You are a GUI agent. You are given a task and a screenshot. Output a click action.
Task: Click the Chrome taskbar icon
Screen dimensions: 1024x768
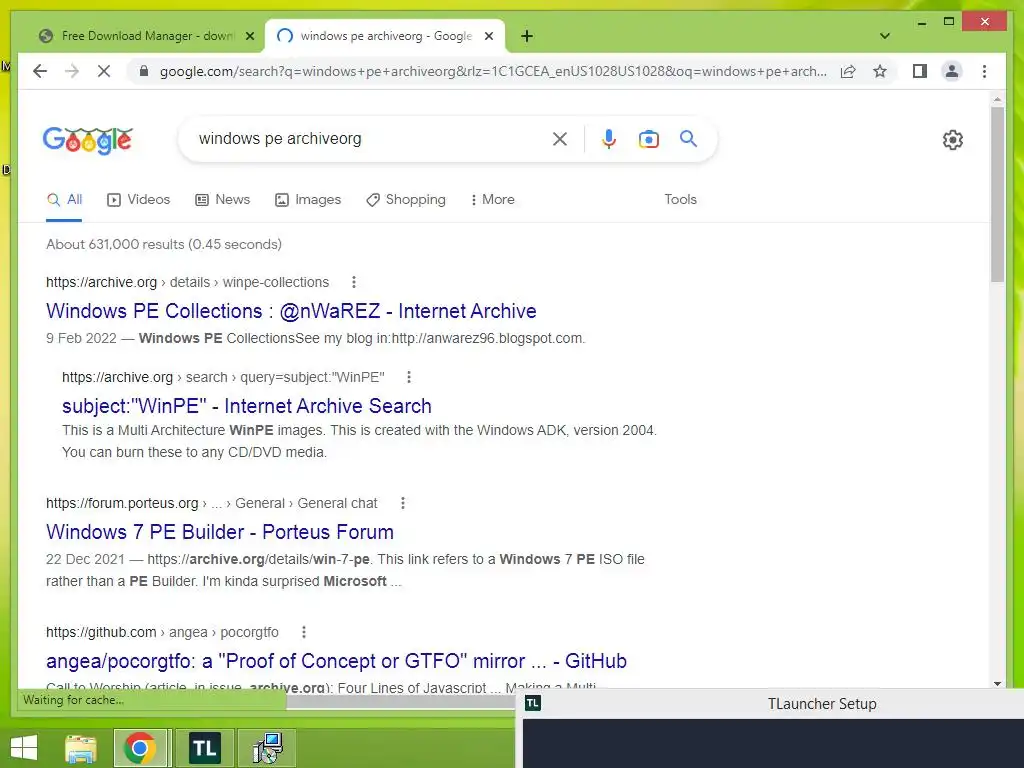140,748
